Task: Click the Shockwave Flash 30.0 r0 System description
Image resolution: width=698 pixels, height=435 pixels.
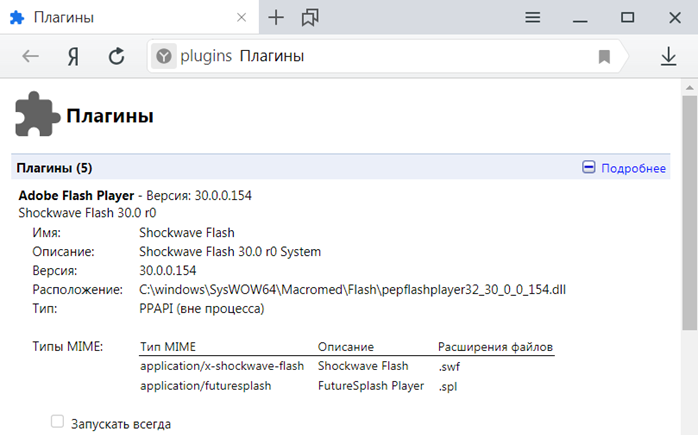Action: (x=230, y=252)
